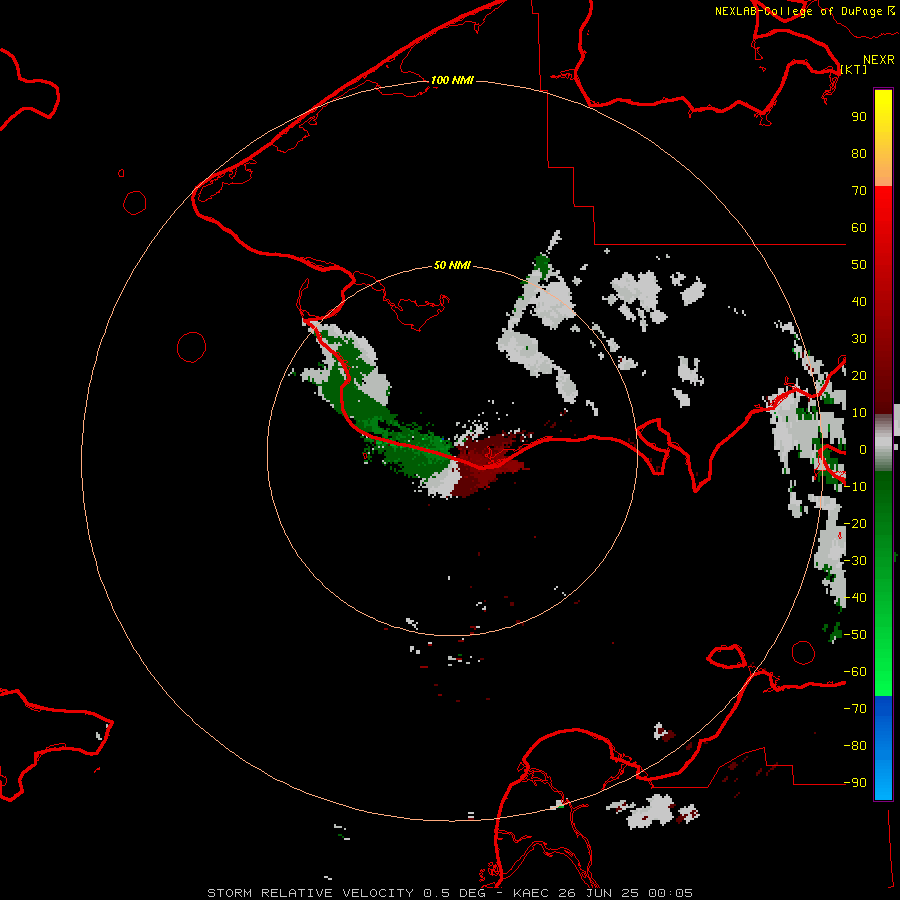Click the "40" value on the velocity scale
The width and height of the screenshot is (900, 900).
click(859, 301)
